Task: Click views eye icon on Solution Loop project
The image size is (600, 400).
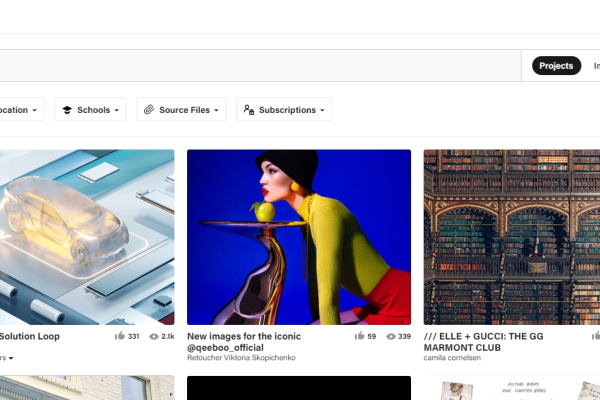Action: 154,337
